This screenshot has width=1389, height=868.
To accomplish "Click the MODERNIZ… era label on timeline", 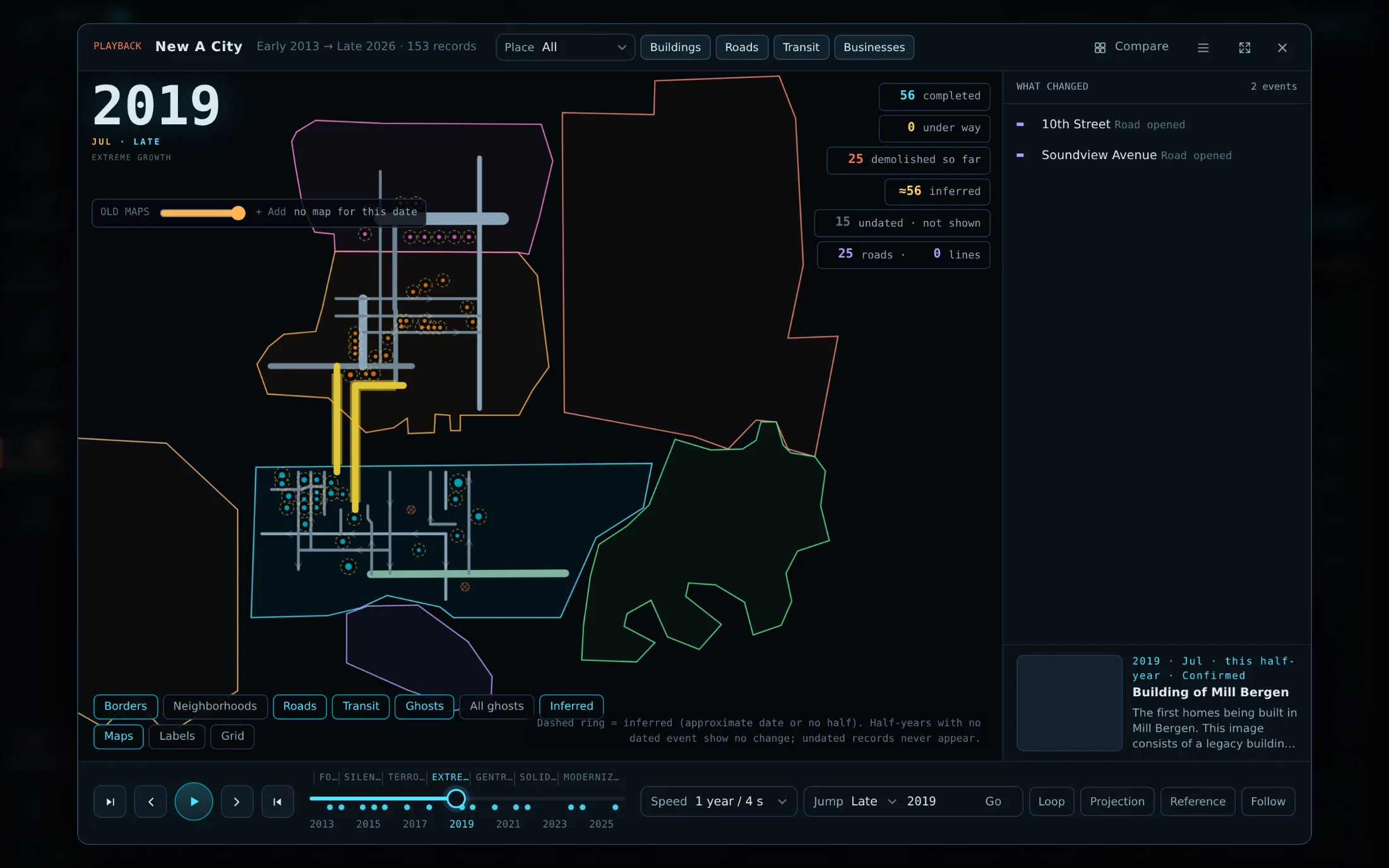I will (591, 777).
